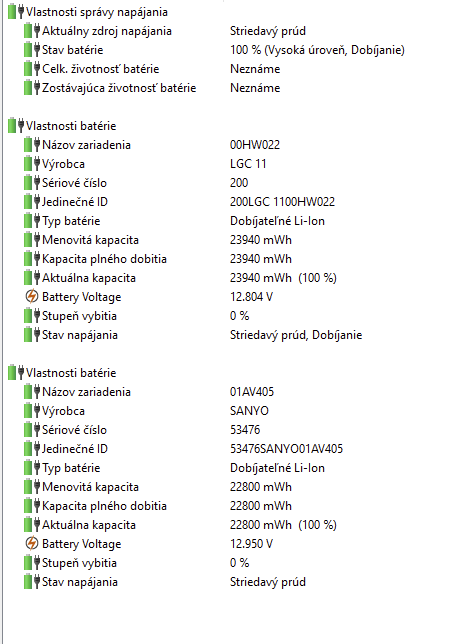Viewport: 467px width, 644px height.
Task: Select 'Kapacita plného dobitia' label in 22800 mWh row
Action: pyautogui.click(x=104, y=506)
